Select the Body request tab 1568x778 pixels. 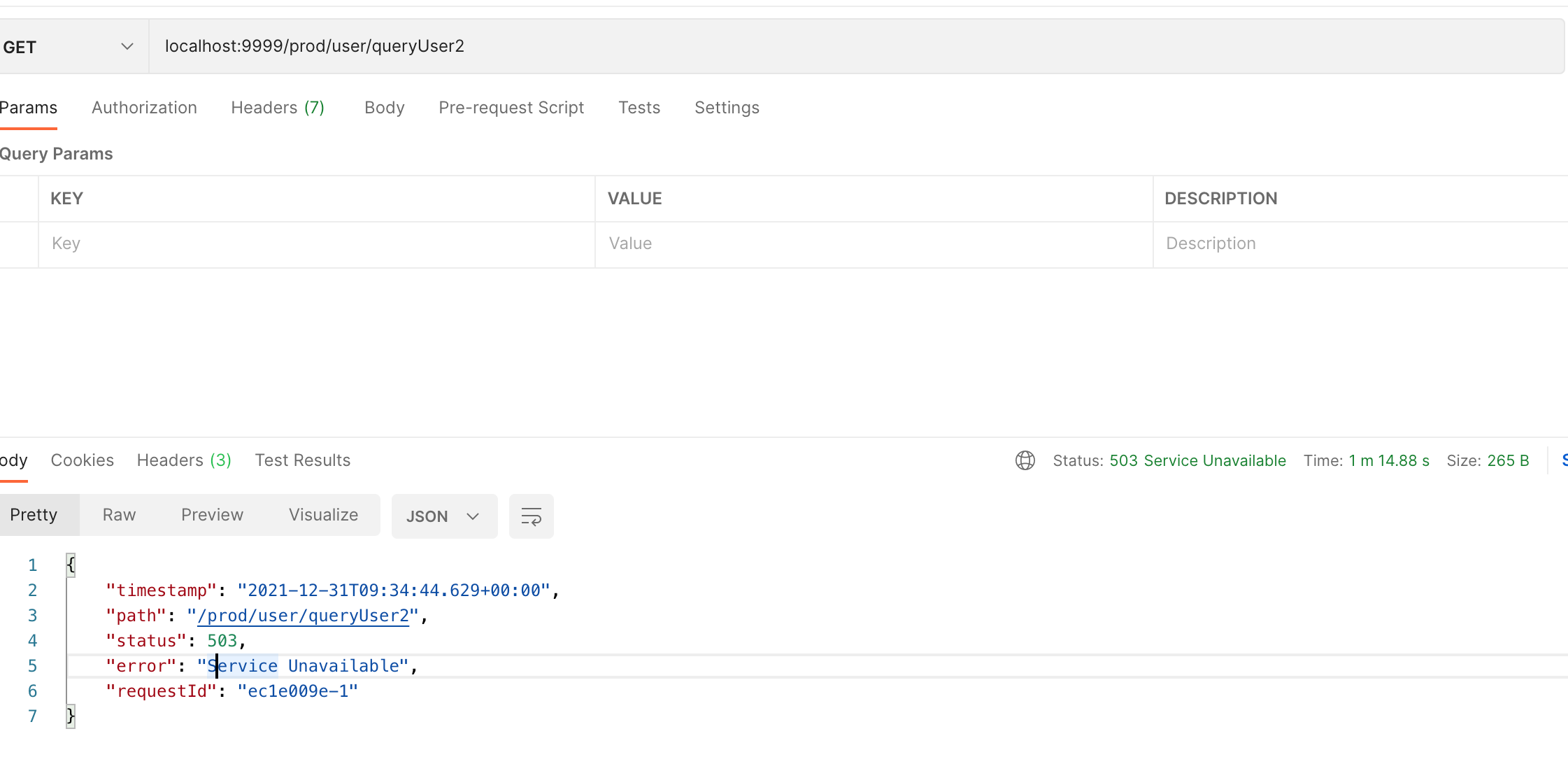pos(384,108)
